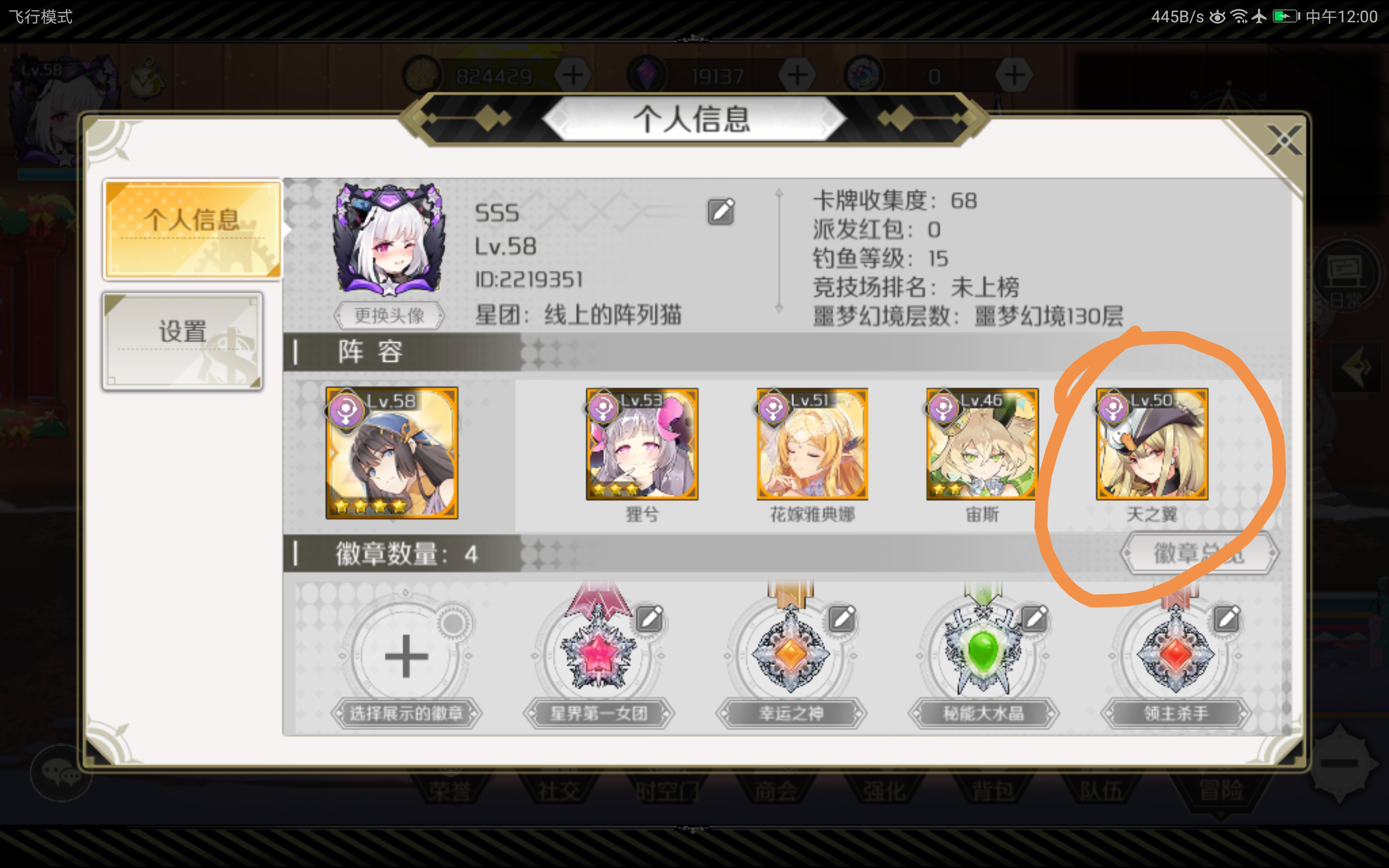This screenshot has height=868, width=1389.
Task: Close the 个人信息 dialog with X
Action: pos(1284,141)
